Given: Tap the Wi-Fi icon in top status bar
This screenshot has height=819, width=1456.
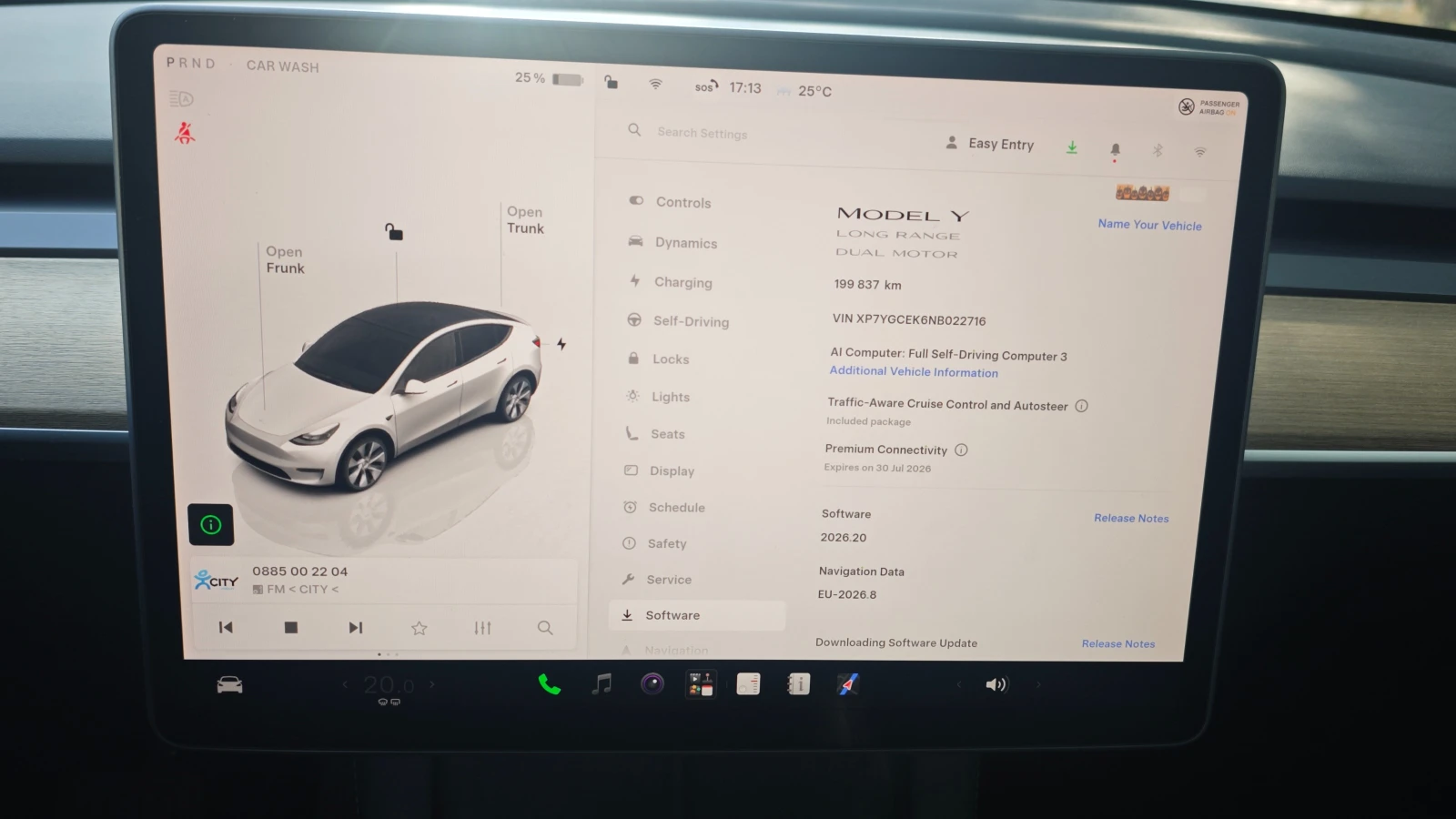Looking at the screenshot, I should point(655,85).
